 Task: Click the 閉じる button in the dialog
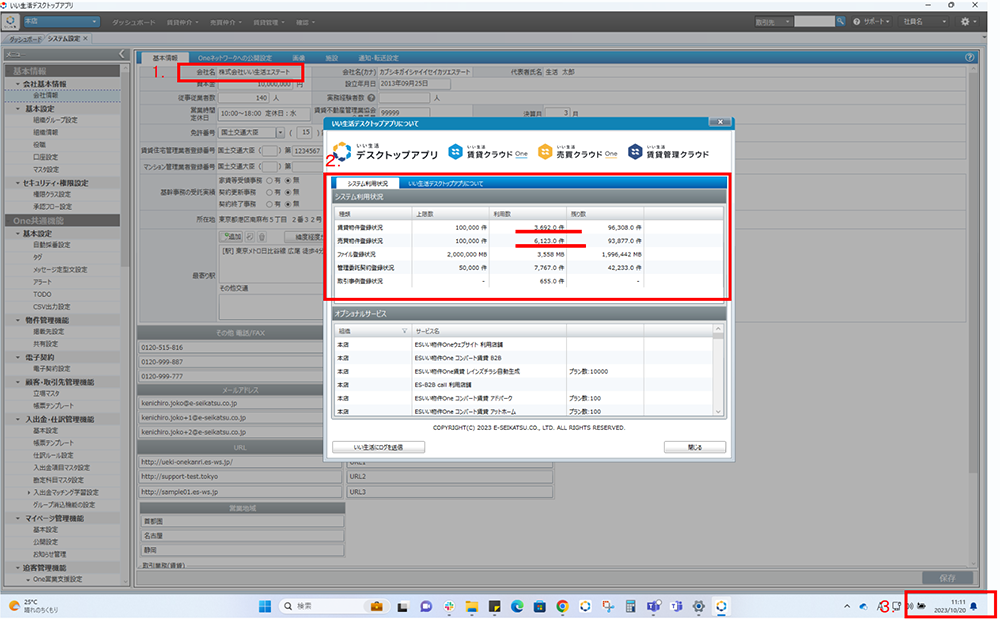[x=695, y=448]
